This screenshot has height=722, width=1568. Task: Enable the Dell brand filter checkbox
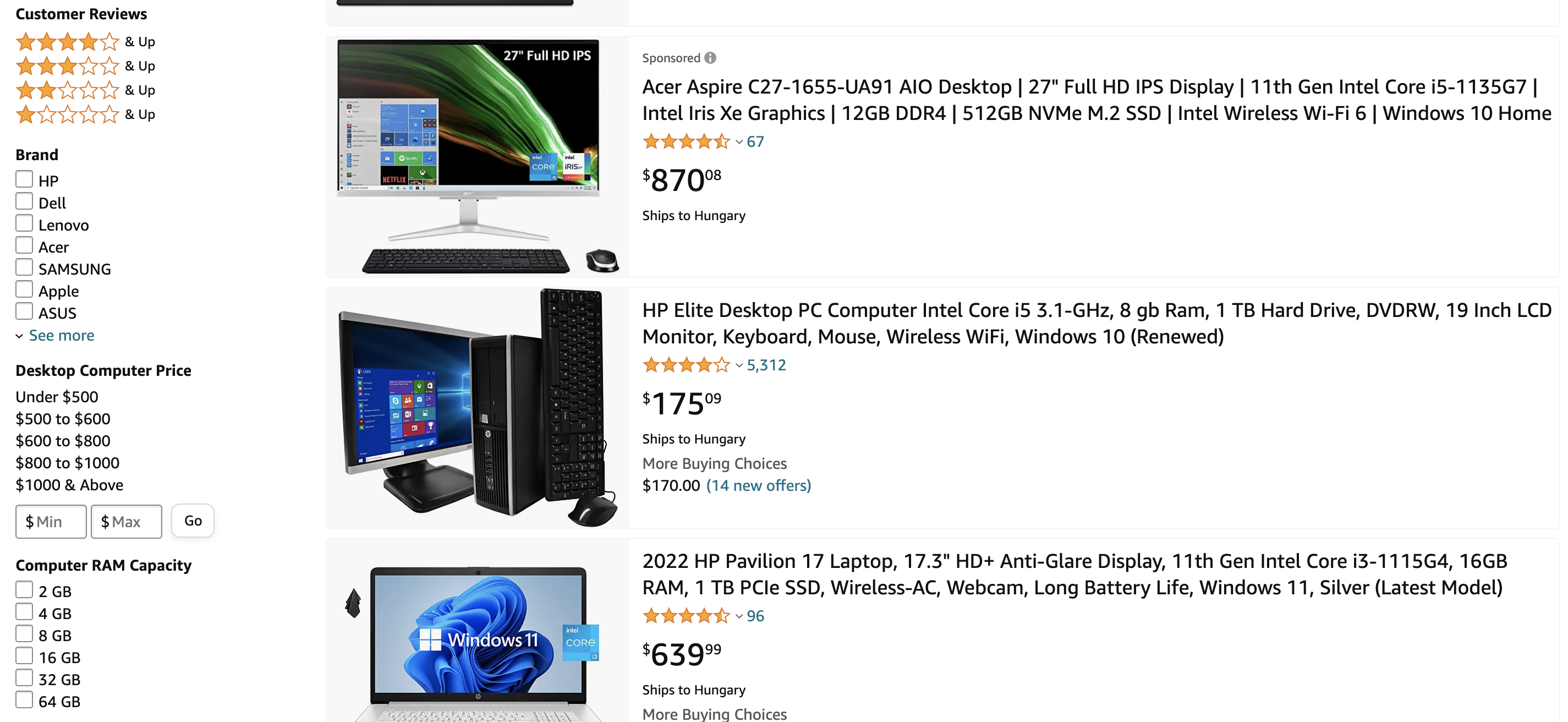(23, 202)
